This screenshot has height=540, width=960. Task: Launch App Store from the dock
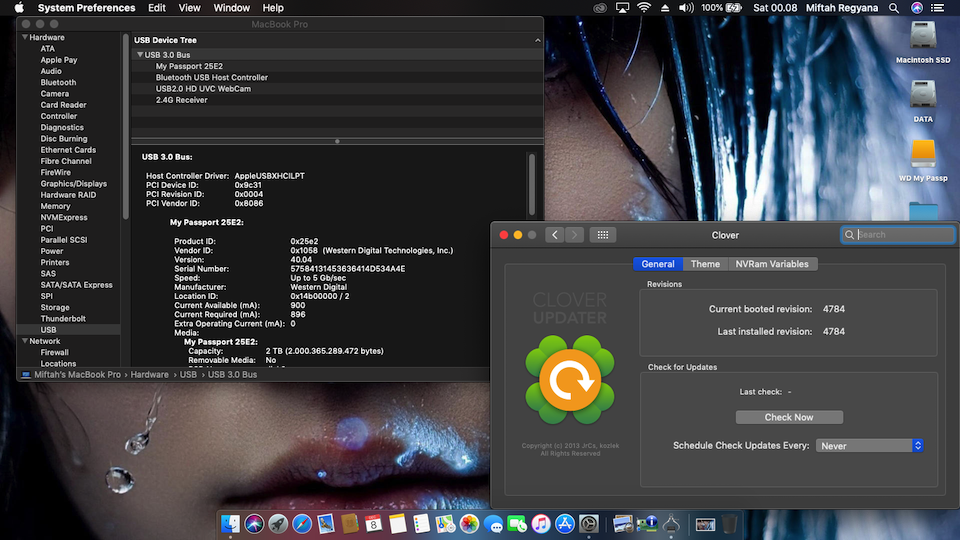point(565,523)
